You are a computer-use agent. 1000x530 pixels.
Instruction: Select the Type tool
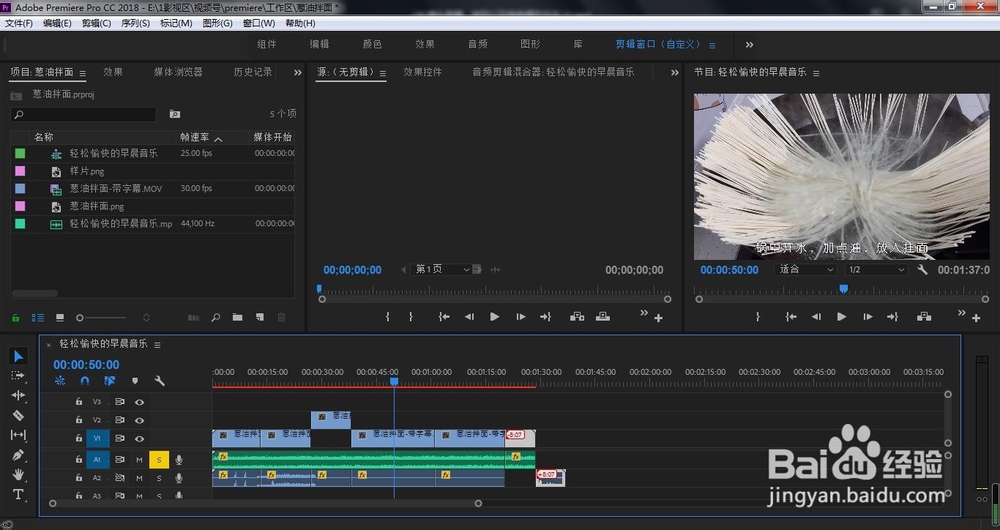pyautogui.click(x=18, y=494)
